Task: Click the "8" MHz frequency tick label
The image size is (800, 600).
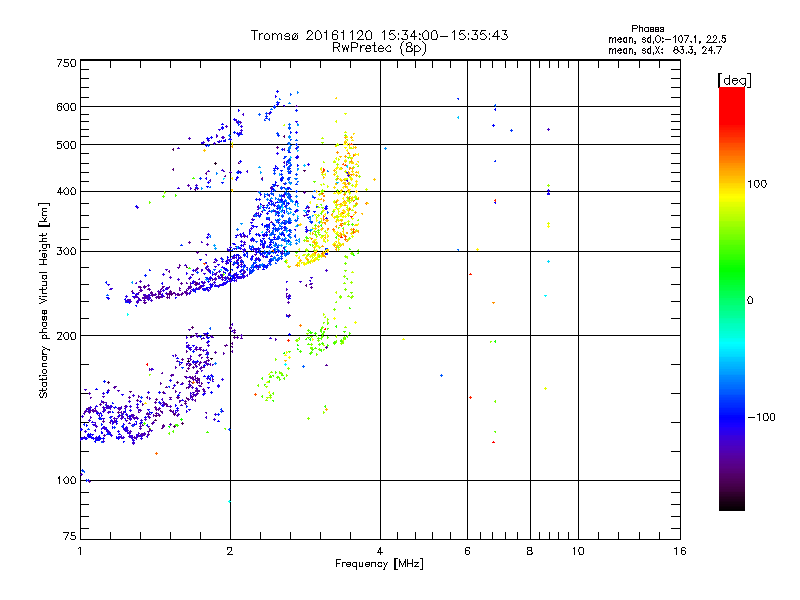Action: (530, 551)
